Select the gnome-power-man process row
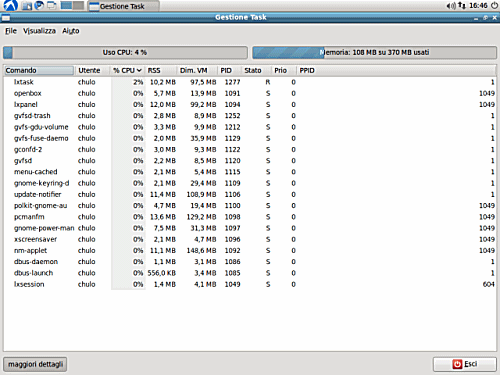Viewport: 500px width, 375px height. click(x=250, y=228)
